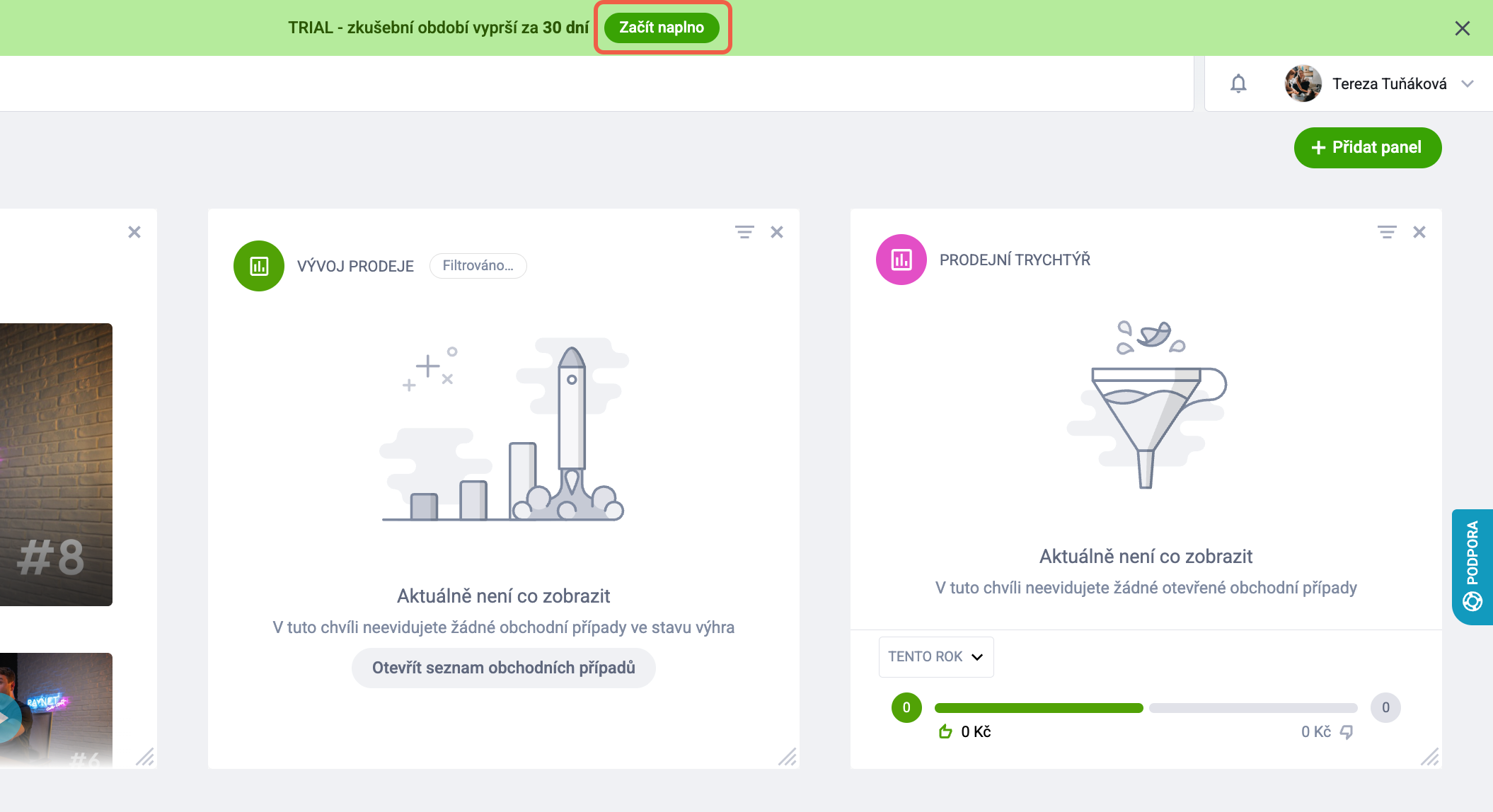This screenshot has height=812, width=1493.
Task: Grab the video panel resize handle
Action: [x=145, y=757]
